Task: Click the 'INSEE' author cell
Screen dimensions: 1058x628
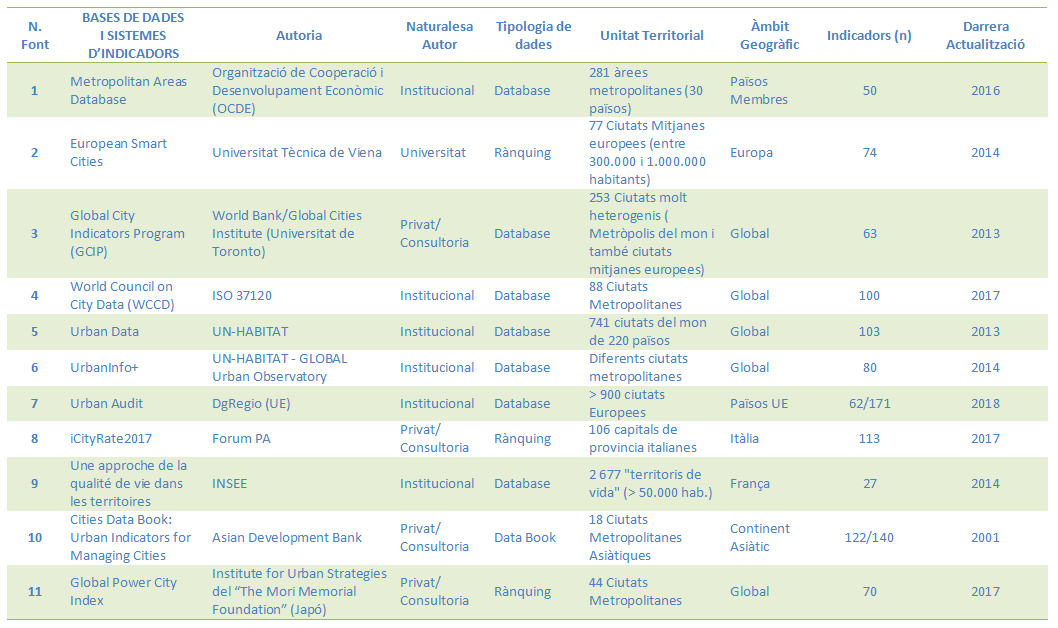Action: [229, 484]
